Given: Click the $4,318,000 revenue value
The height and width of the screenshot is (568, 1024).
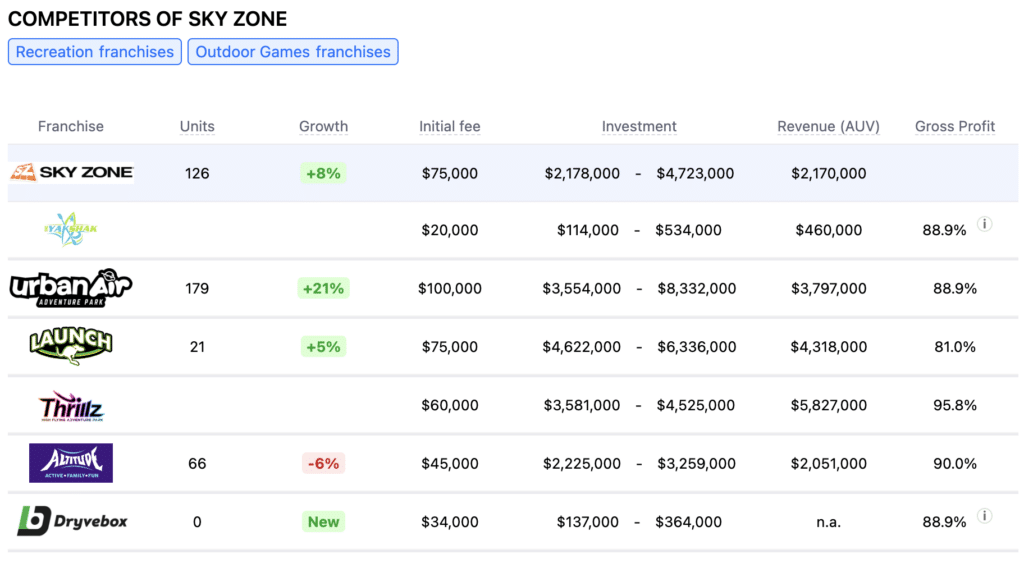Looking at the screenshot, I should click(829, 347).
